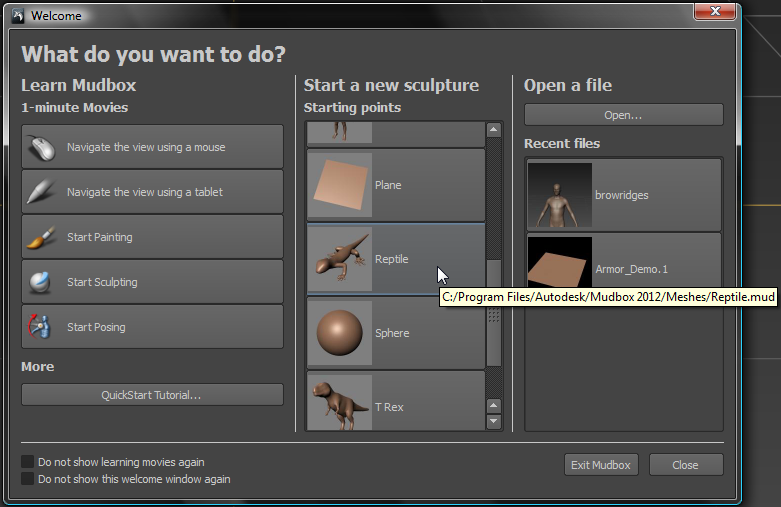The image size is (781, 507).
Task: Enable Do not show this welcome window again
Action: click(x=27, y=479)
